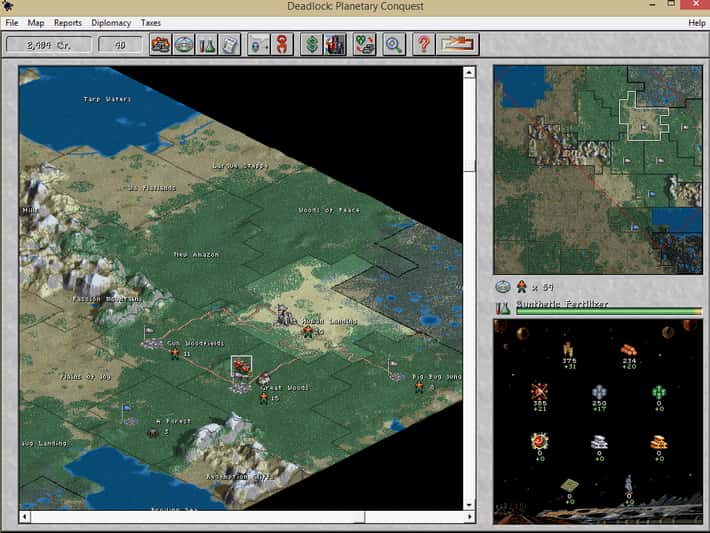
Task: Click the Synthetic Fertilizer research label
Action: tap(562, 304)
